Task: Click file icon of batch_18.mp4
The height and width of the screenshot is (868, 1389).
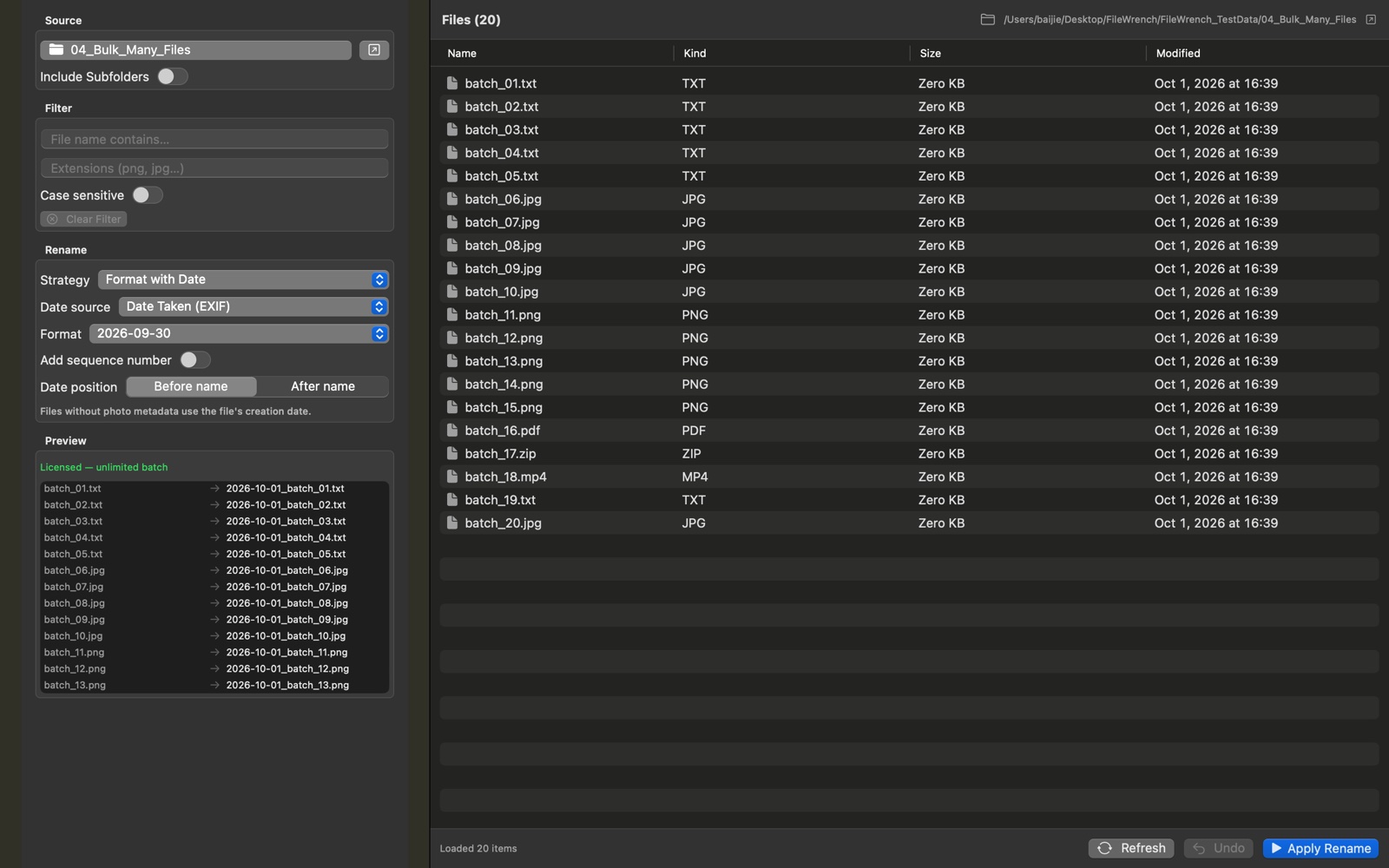Action: [451, 477]
